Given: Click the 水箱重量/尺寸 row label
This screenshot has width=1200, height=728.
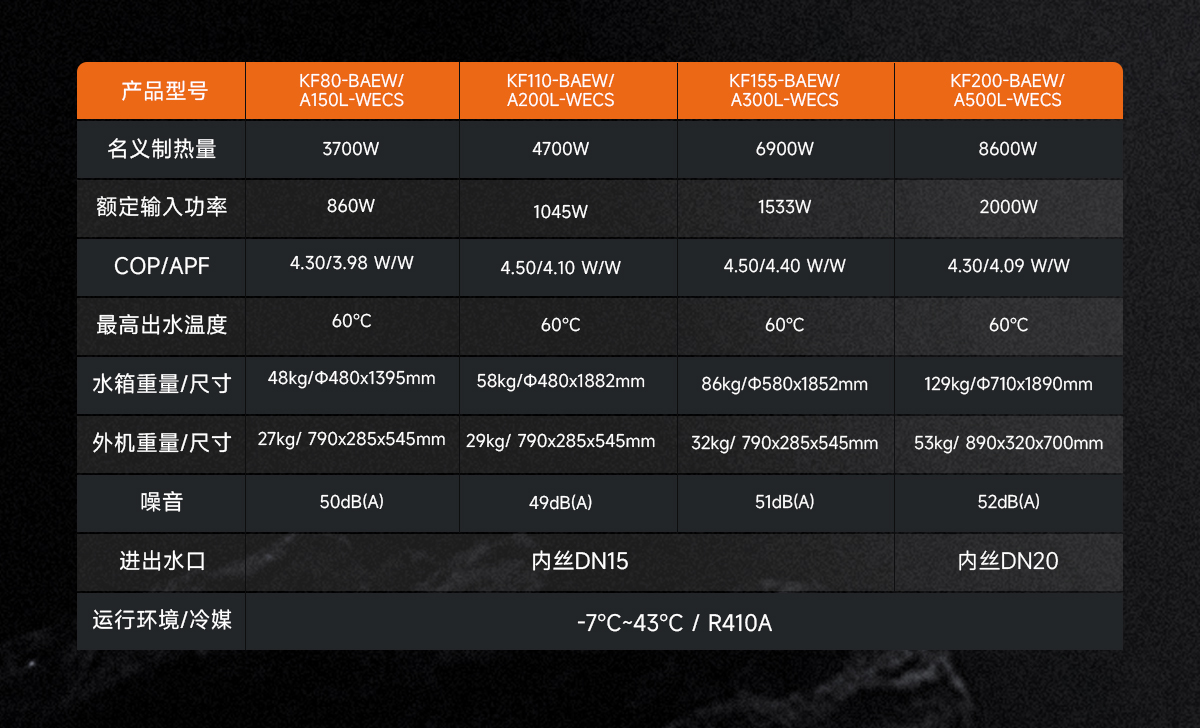Looking at the screenshot, I should tap(162, 385).
